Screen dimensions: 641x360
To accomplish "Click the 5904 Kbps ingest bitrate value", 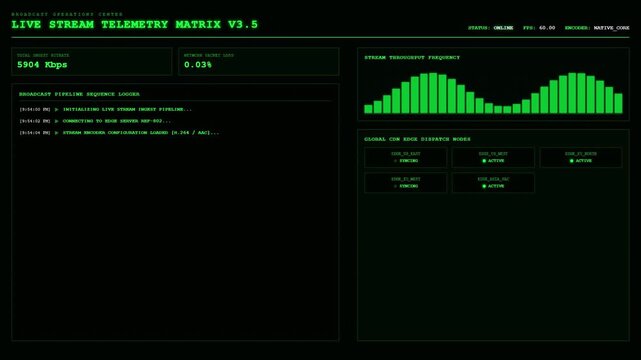I will pos(42,65).
